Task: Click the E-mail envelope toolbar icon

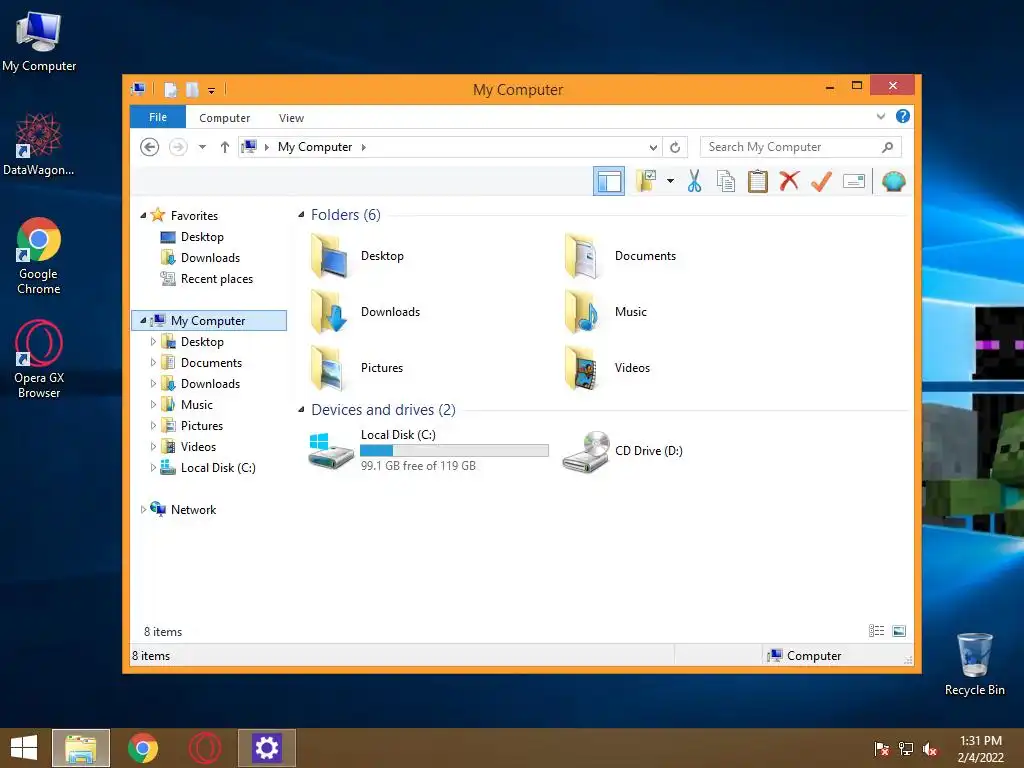Action: point(854,181)
